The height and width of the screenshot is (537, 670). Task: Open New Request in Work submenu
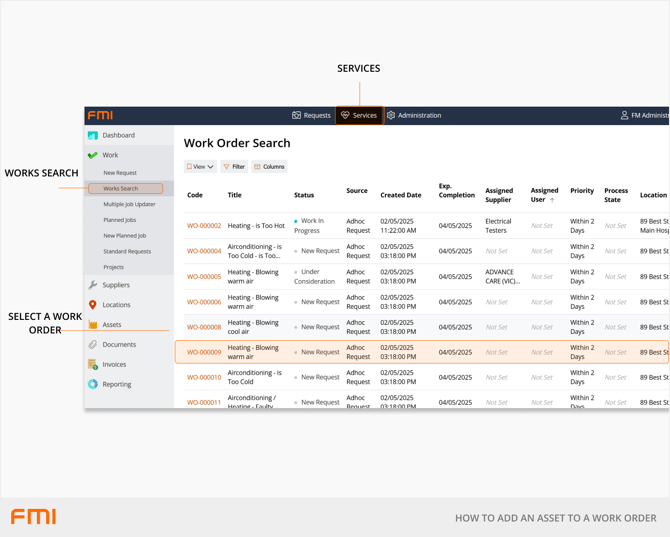point(120,173)
